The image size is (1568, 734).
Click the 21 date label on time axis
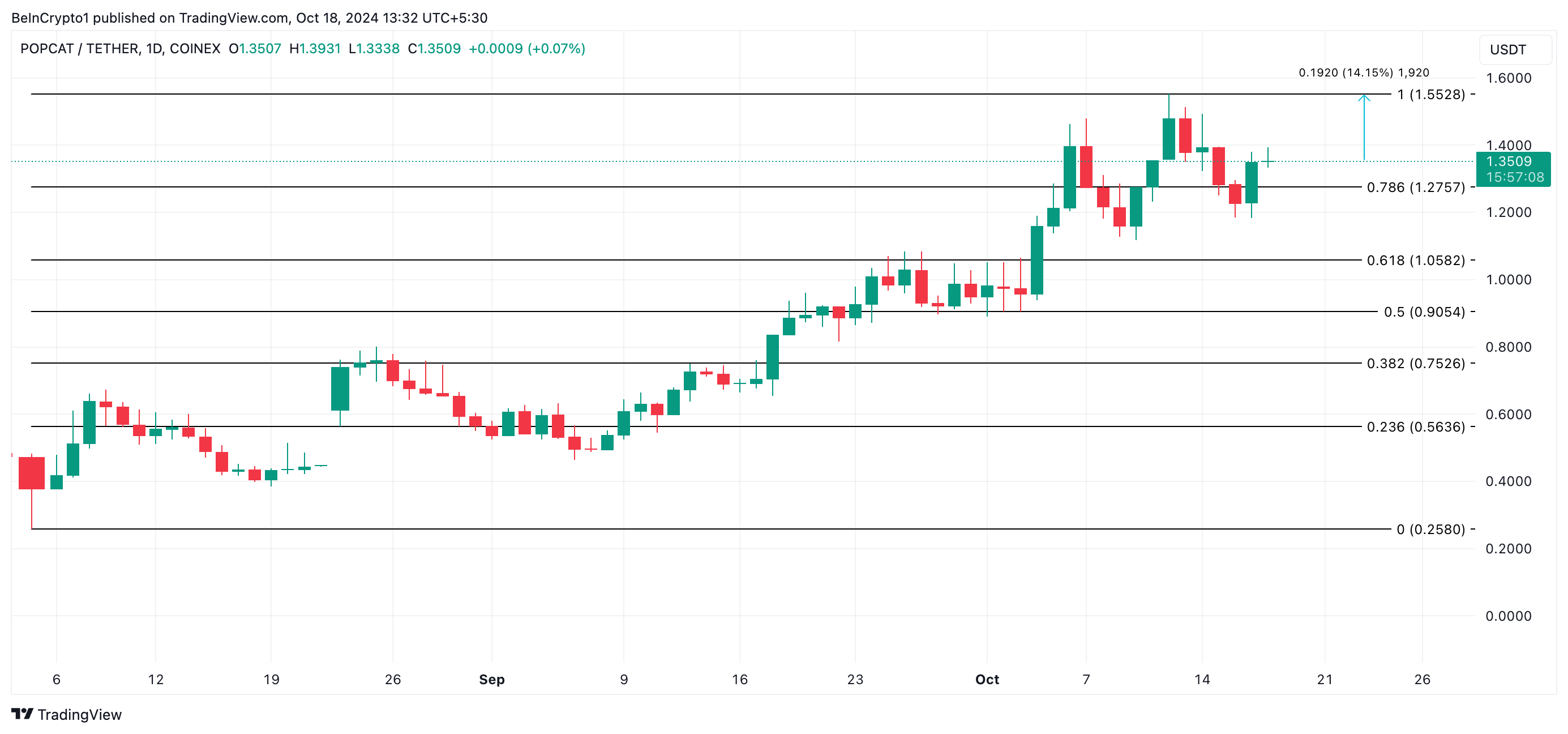point(1325,679)
